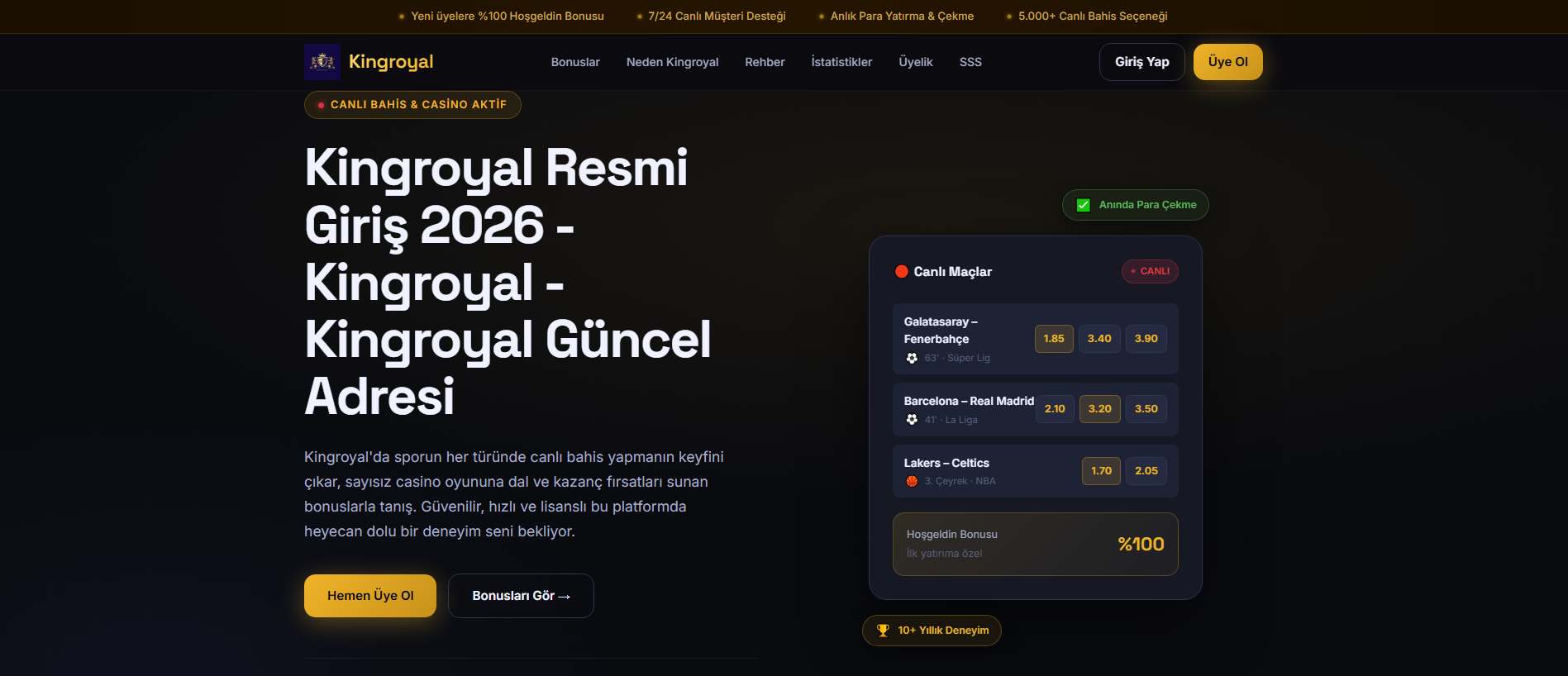Click the 63' · Süper Lig match info

click(x=957, y=358)
